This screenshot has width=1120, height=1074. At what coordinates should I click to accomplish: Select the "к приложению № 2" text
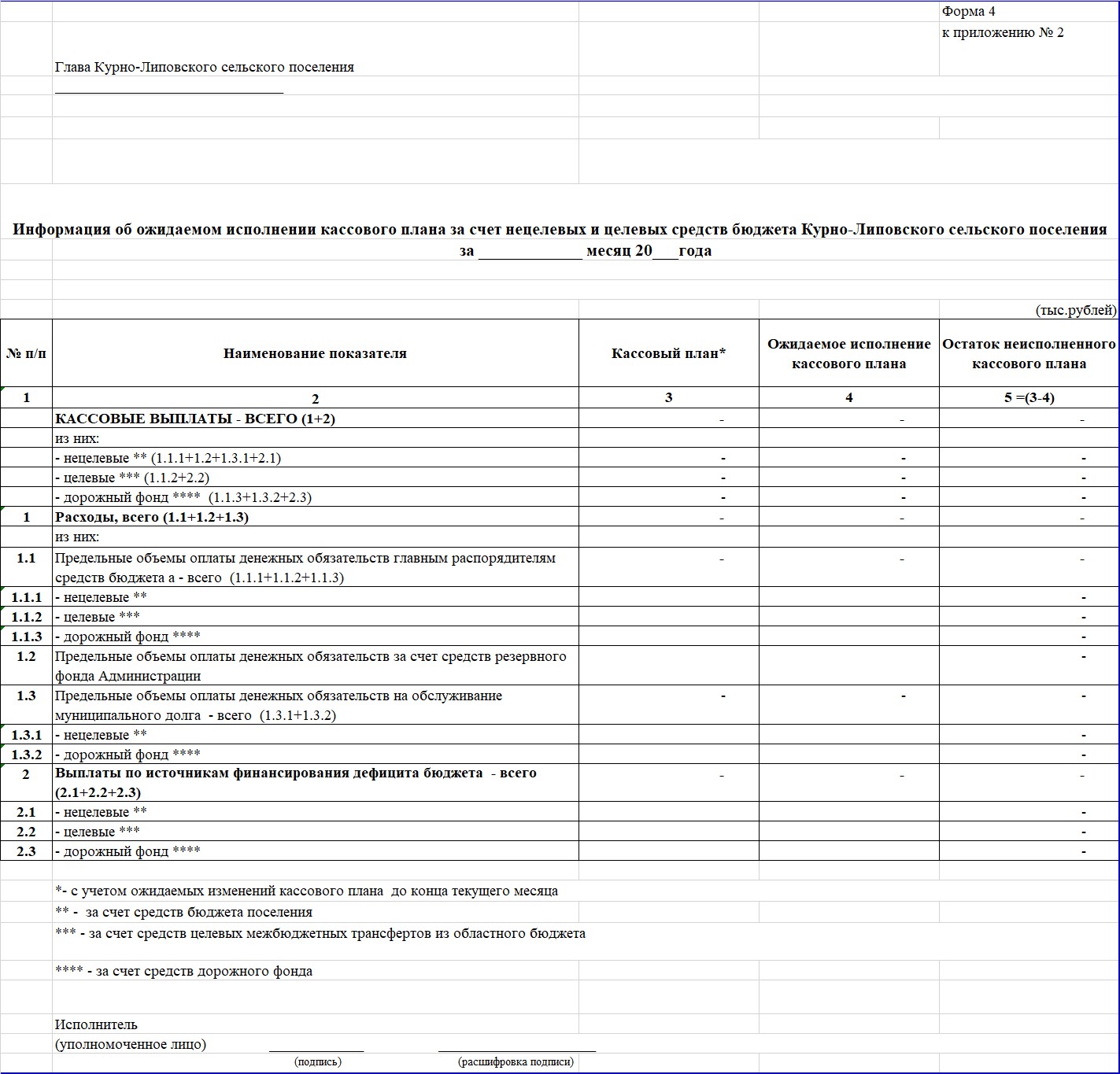click(x=1002, y=32)
